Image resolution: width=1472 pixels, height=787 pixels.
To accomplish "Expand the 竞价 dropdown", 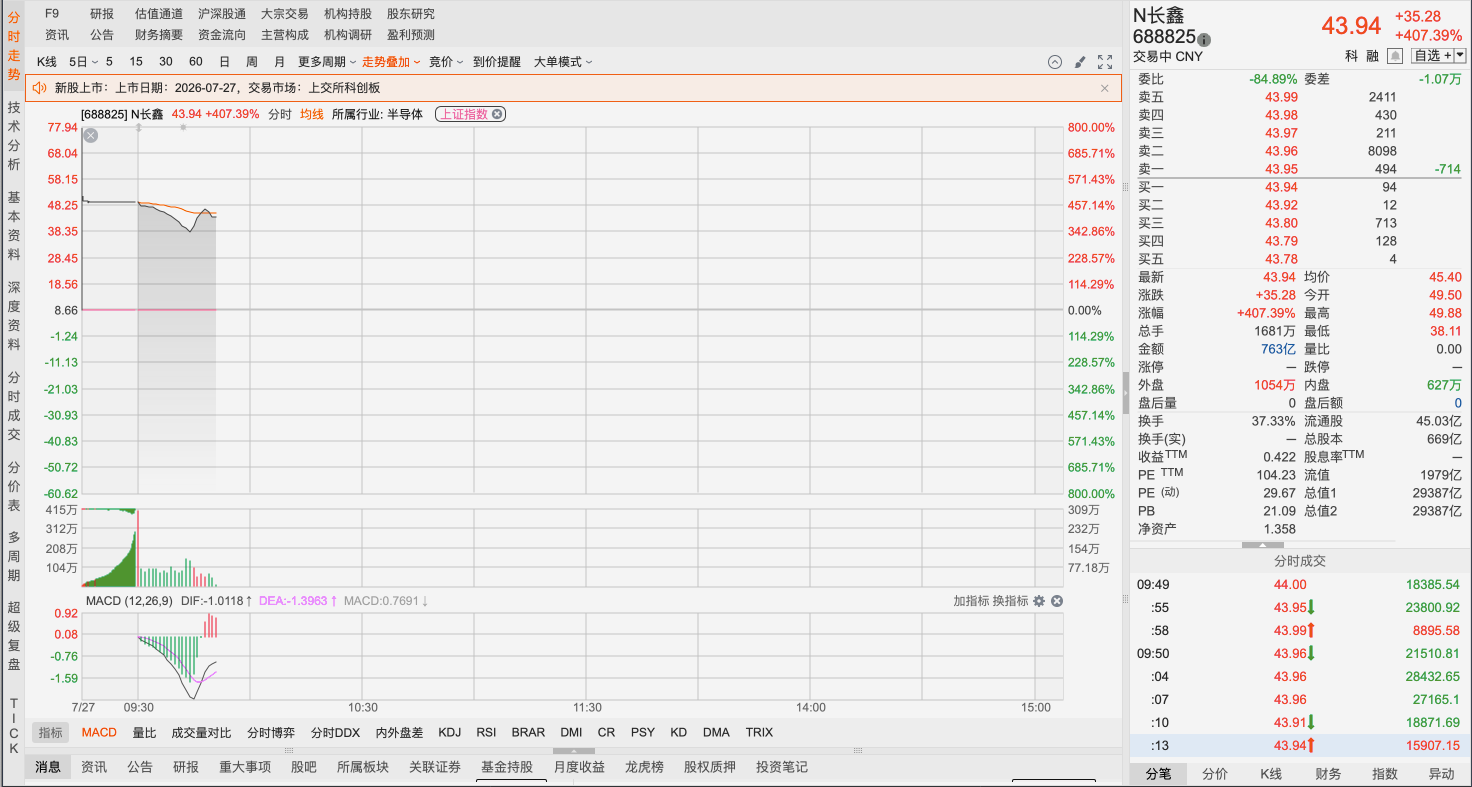I will click(446, 62).
